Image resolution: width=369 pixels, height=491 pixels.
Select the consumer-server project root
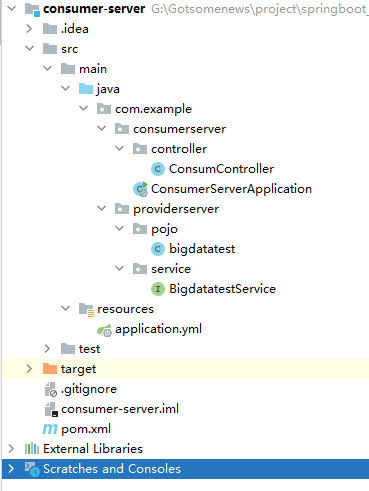point(94,9)
